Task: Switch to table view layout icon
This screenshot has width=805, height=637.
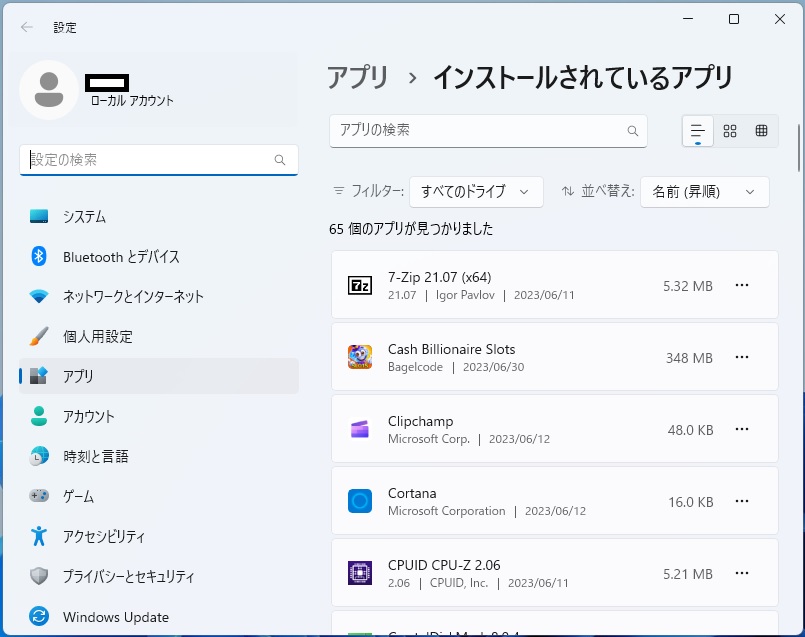Action: (x=761, y=131)
